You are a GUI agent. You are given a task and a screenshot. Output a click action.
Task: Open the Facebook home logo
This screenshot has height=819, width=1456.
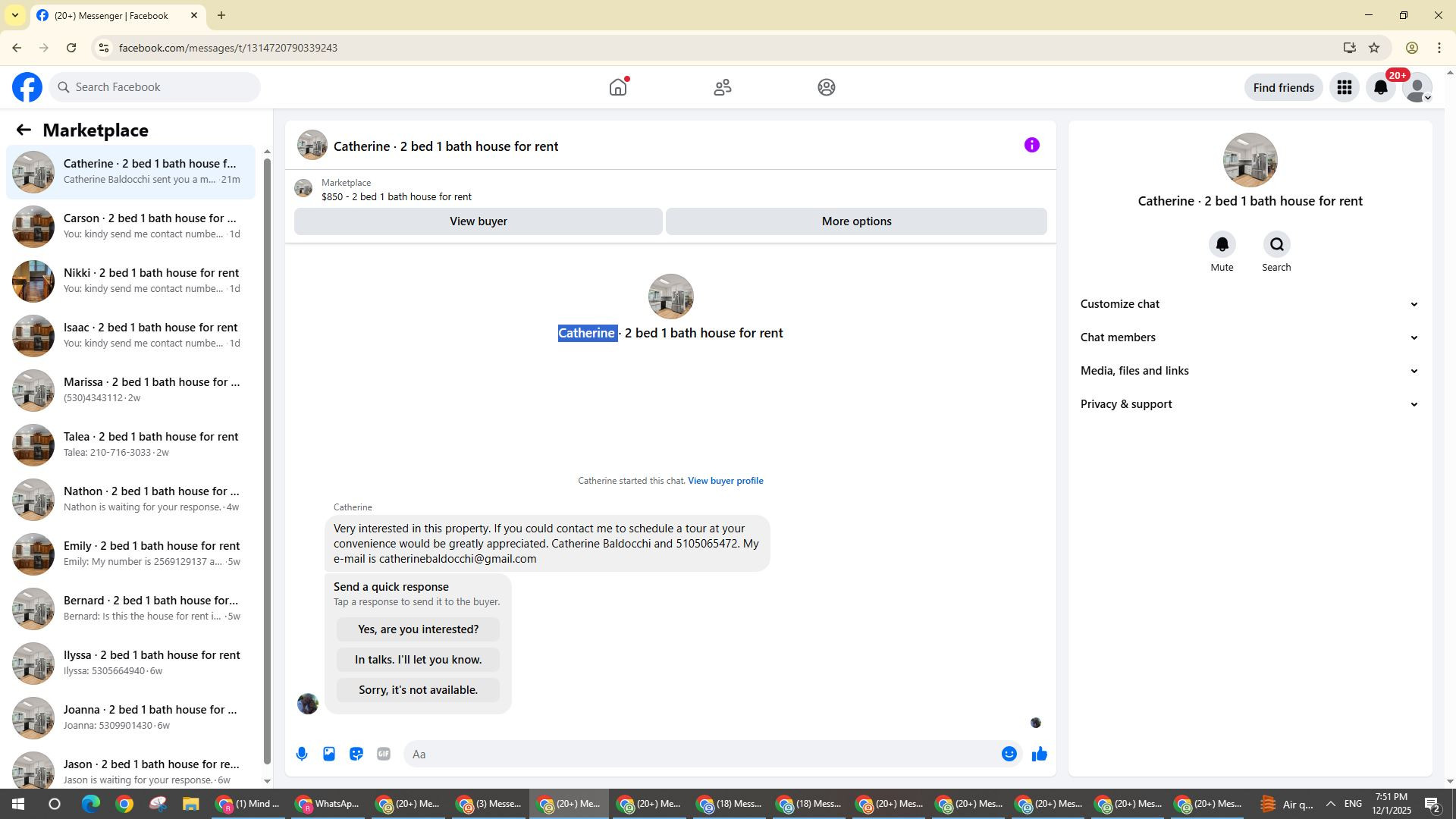(x=27, y=87)
